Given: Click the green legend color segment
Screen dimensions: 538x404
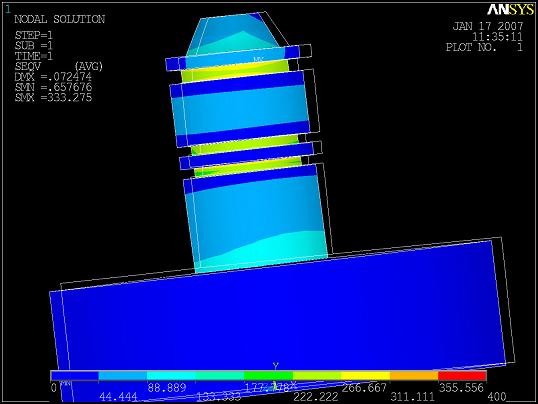Looking at the screenshot, I should click(x=269, y=376).
